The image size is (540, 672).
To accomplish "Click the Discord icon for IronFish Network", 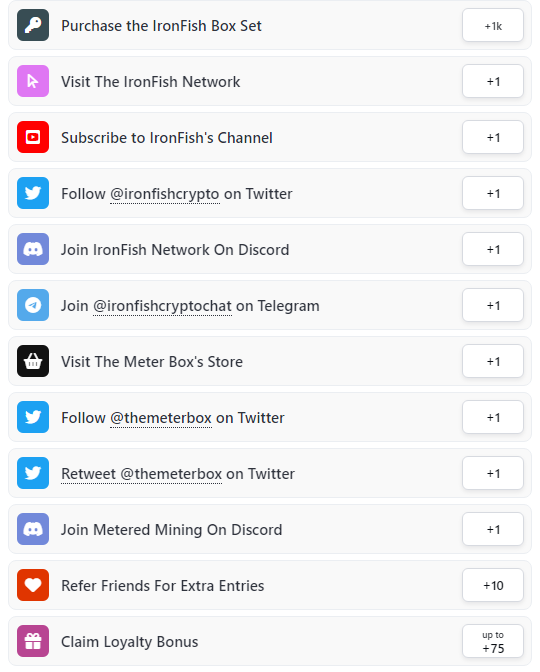I will tap(33, 249).
